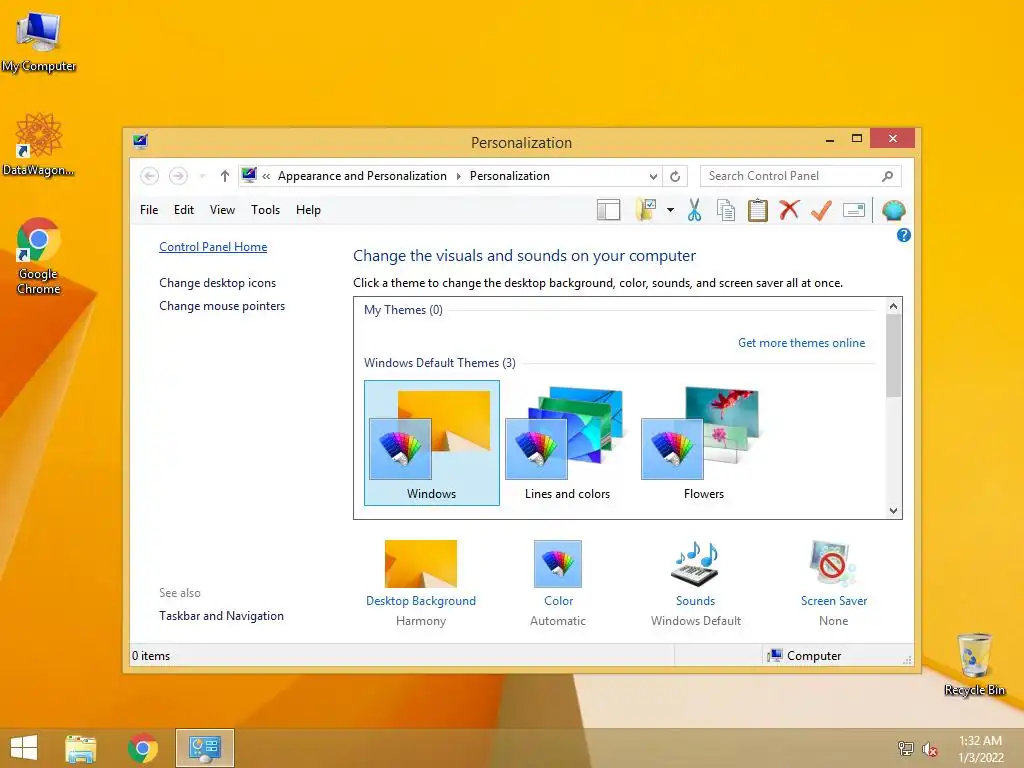Open the Tools menu

click(x=265, y=210)
